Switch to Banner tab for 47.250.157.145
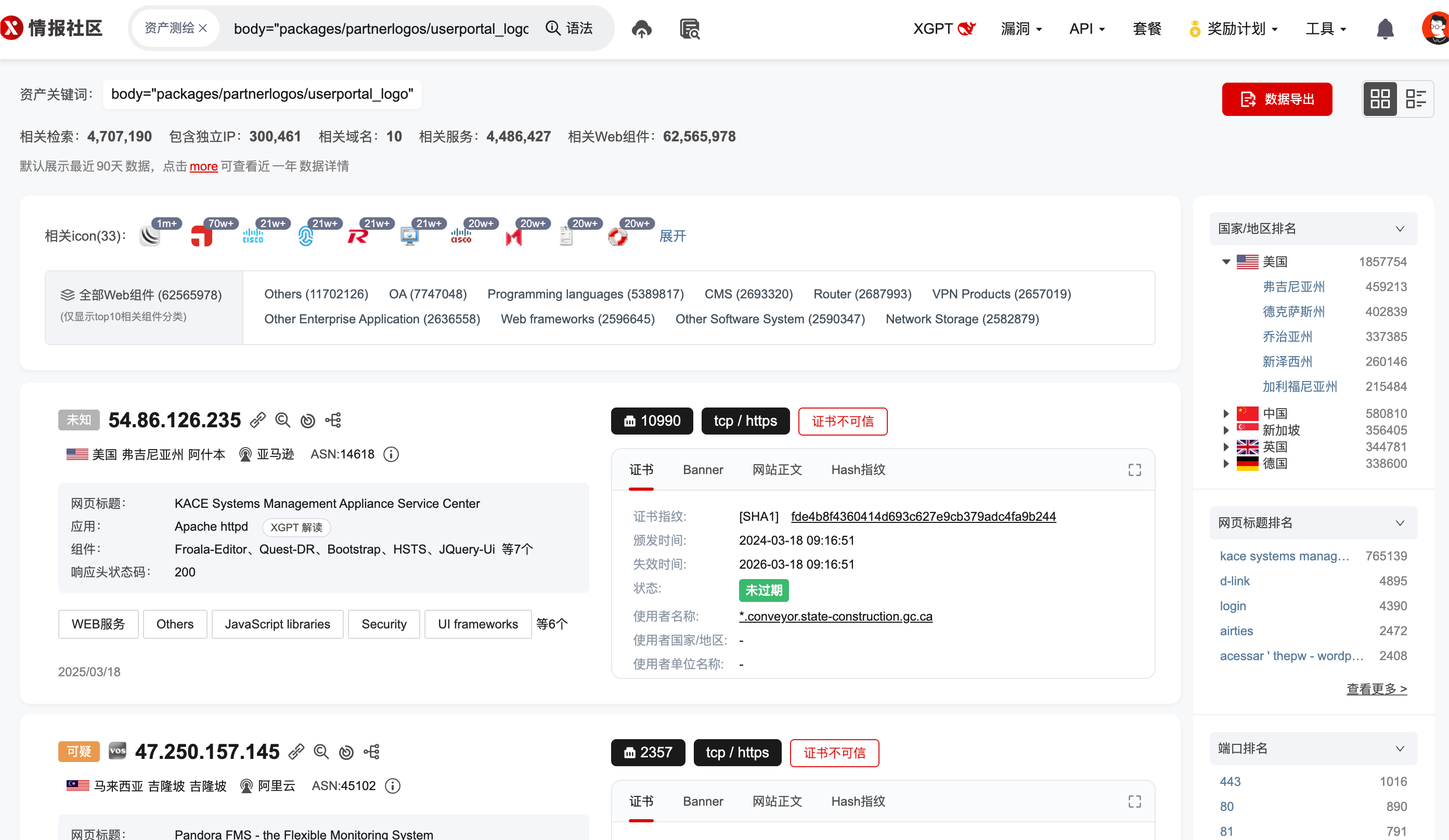This screenshot has width=1449, height=840. pyautogui.click(x=703, y=802)
